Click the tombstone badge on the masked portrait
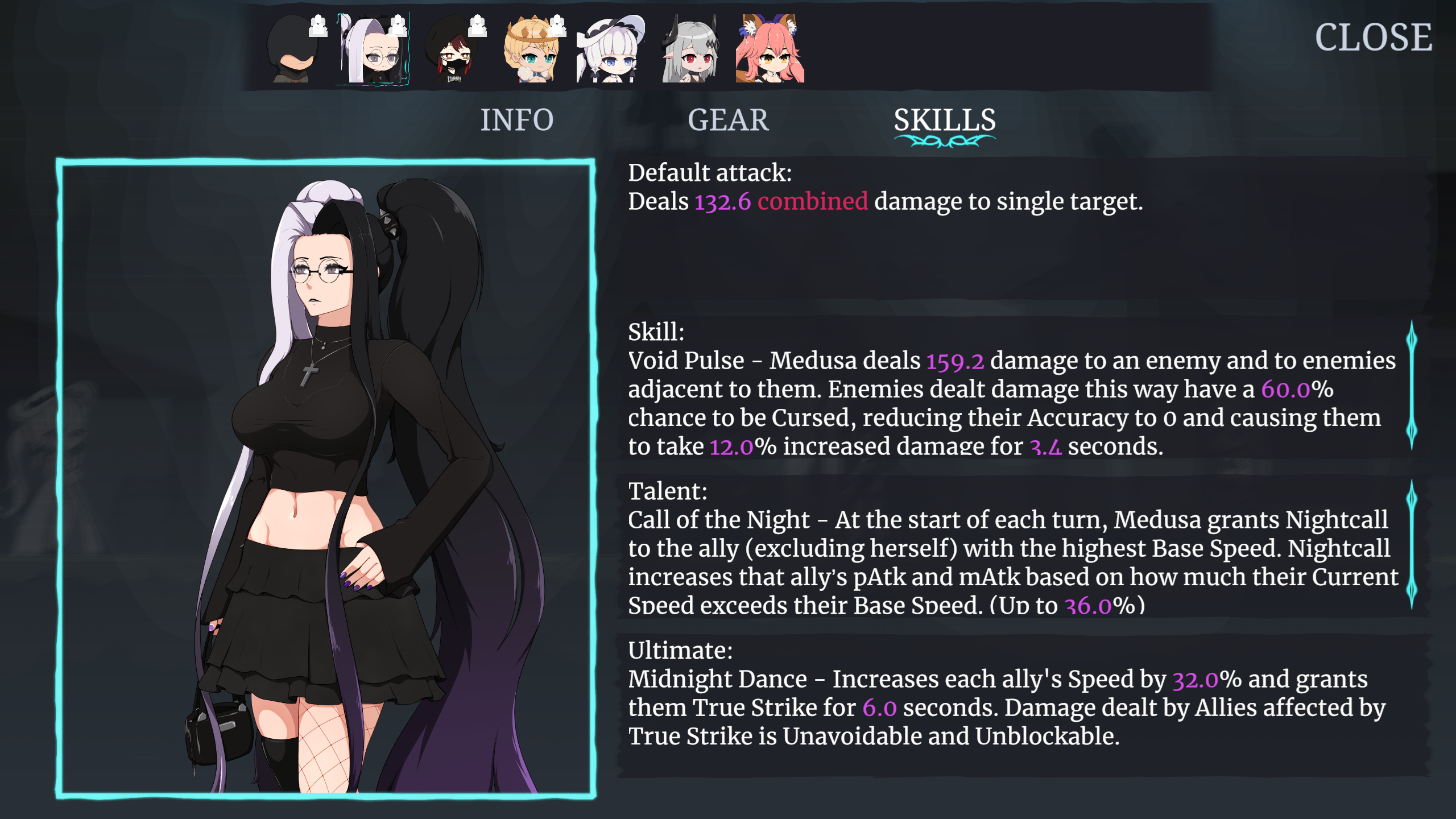This screenshot has width=1456, height=819. (x=477, y=26)
